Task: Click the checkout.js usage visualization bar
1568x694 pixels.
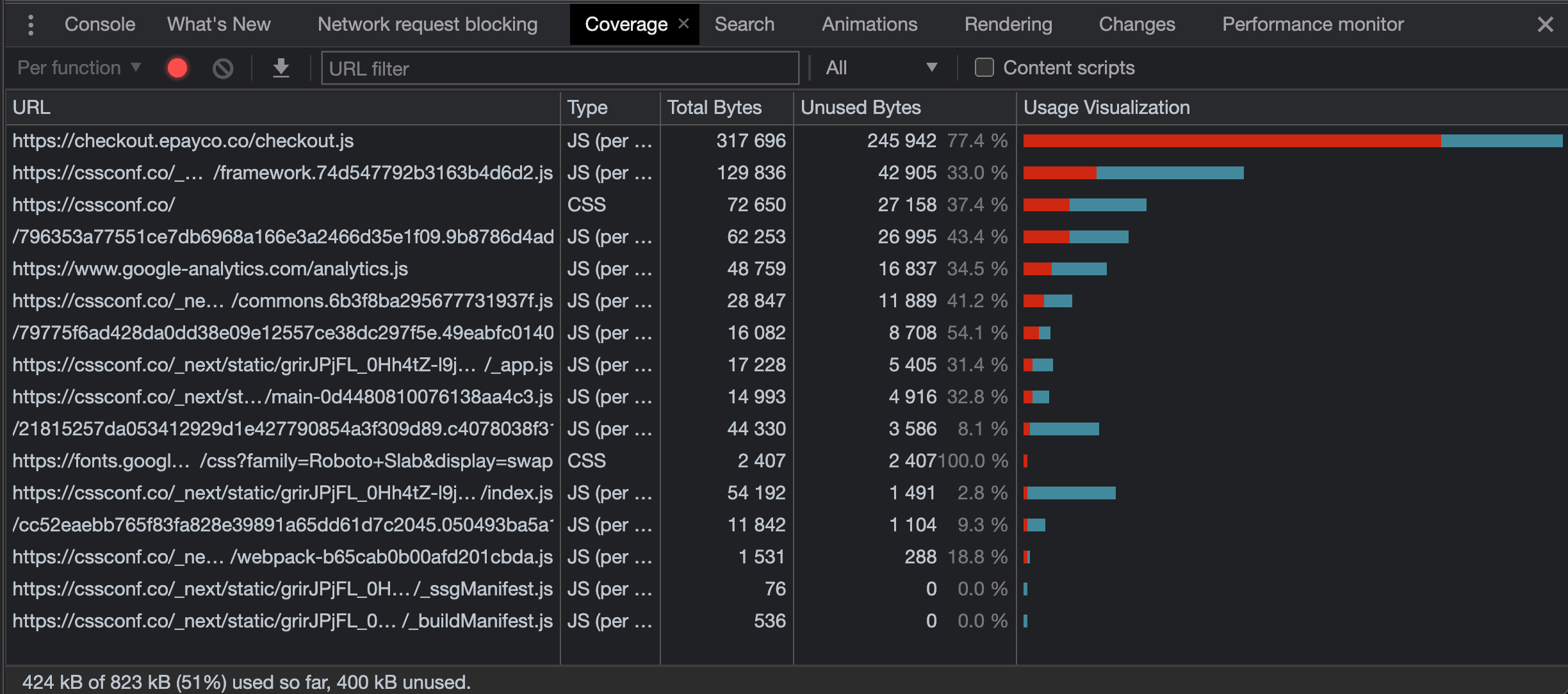Action: coord(1292,141)
